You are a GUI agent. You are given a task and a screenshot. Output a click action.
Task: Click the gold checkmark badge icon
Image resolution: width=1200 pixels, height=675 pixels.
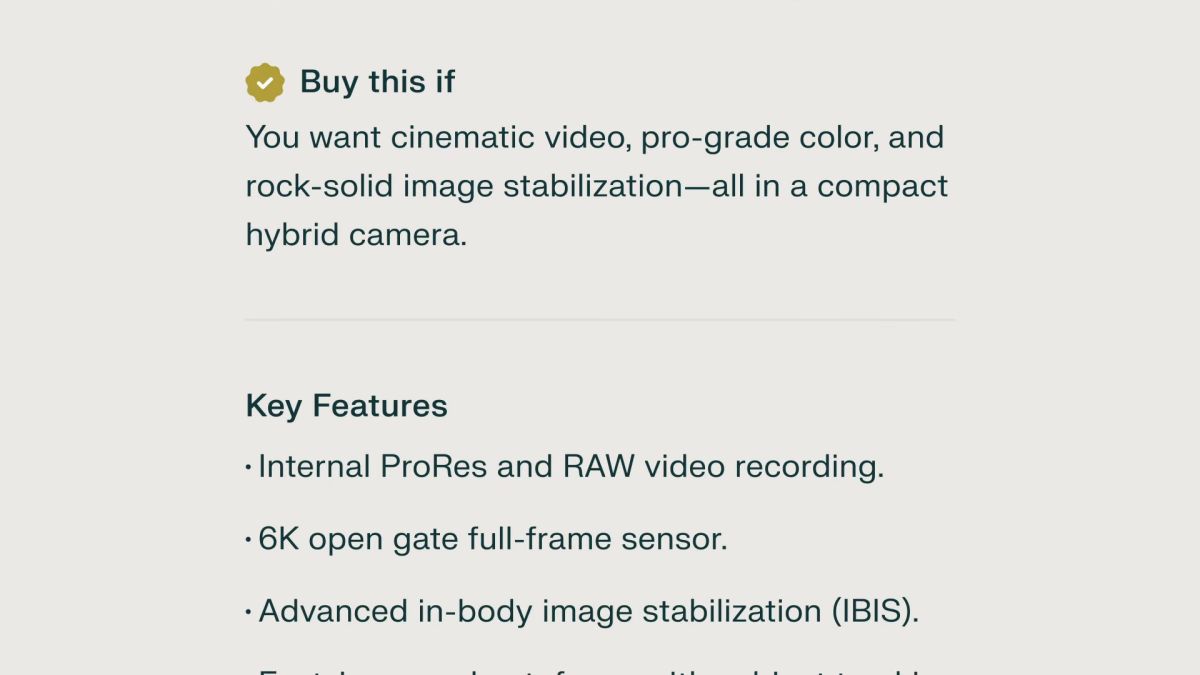click(264, 83)
